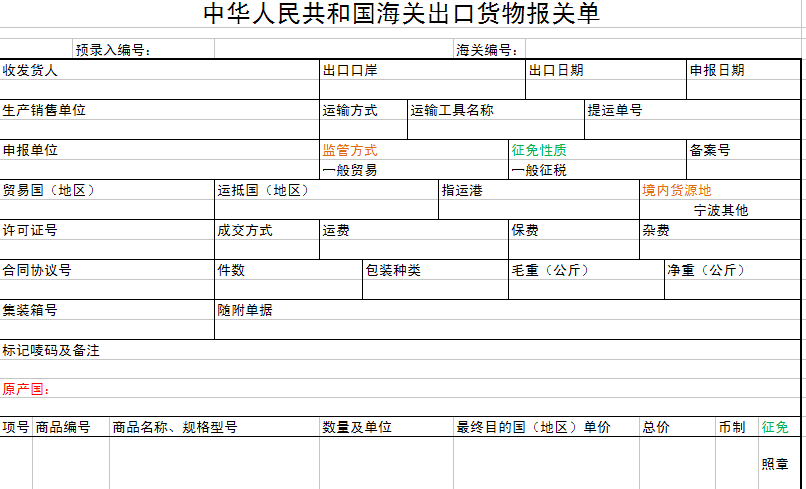Select the title cell 中华人民共和国海关出口货物报关单
Screen dimensions: 806x489
pos(400,13)
